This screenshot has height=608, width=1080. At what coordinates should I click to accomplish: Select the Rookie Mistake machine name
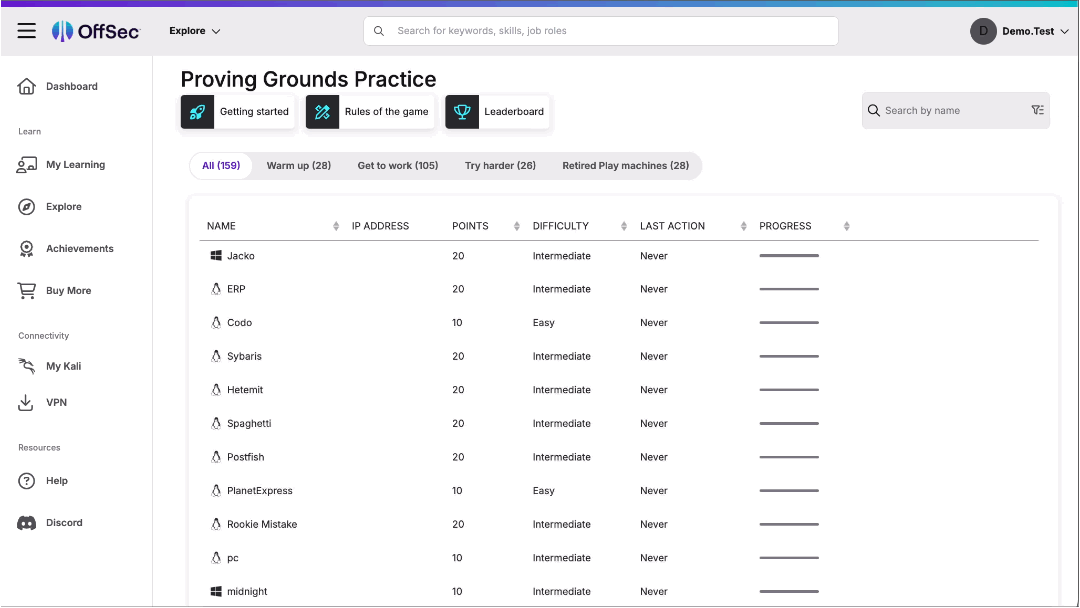pyautogui.click(x=262, y=524)
